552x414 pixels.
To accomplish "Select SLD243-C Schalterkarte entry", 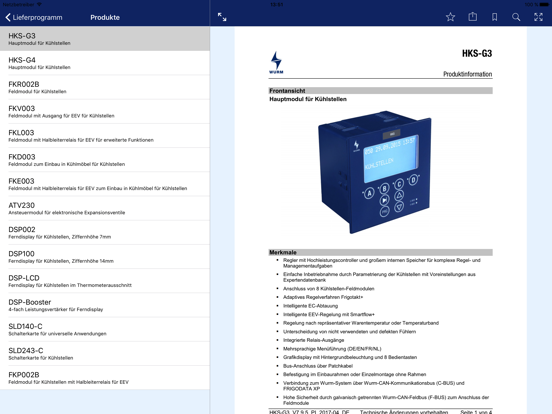I will (105, 354).
